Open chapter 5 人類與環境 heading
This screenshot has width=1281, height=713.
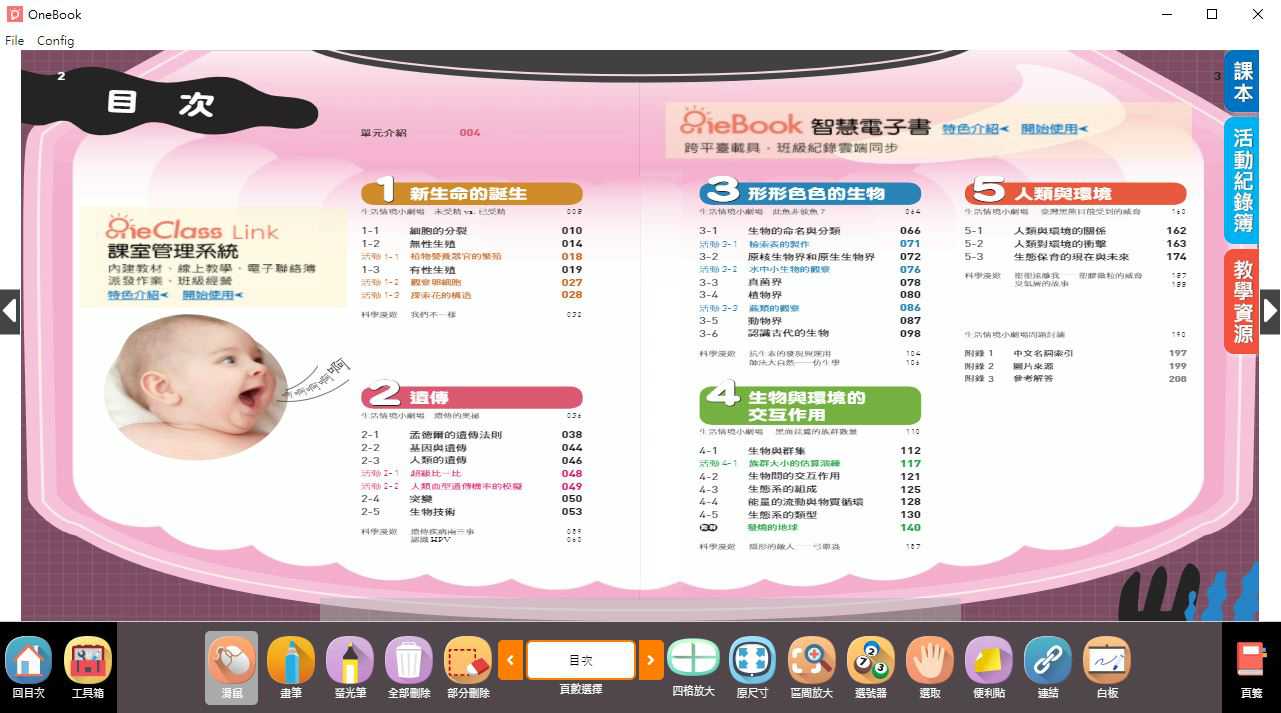pos(1076,193)
